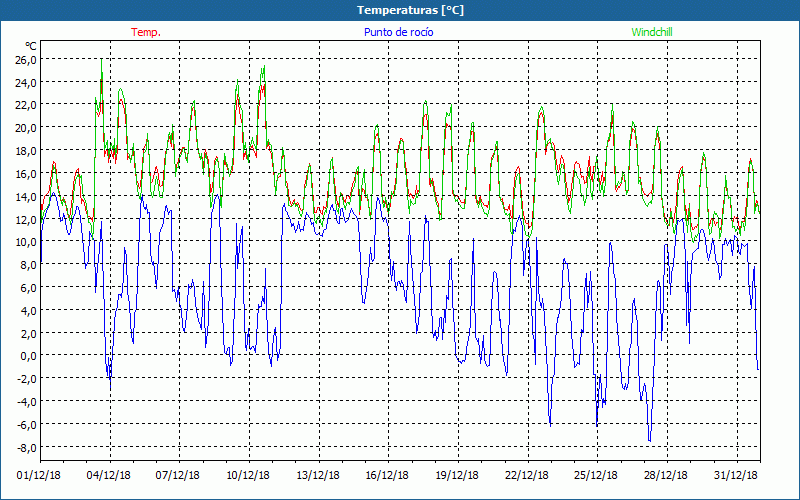
Task: Click the 25/12/18 date label
Action: (x=596, y=475)
